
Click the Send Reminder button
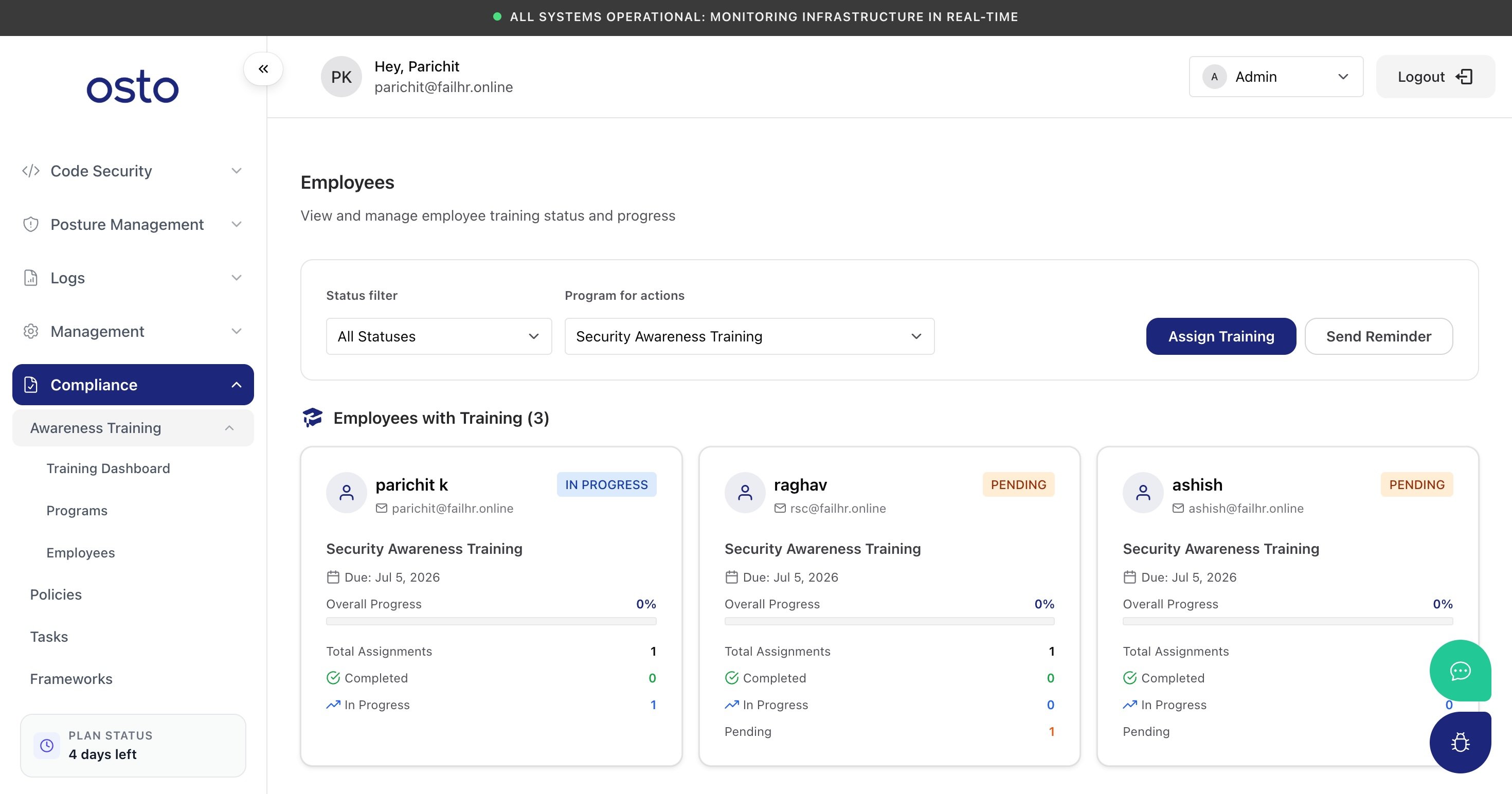pos(1378,336)
